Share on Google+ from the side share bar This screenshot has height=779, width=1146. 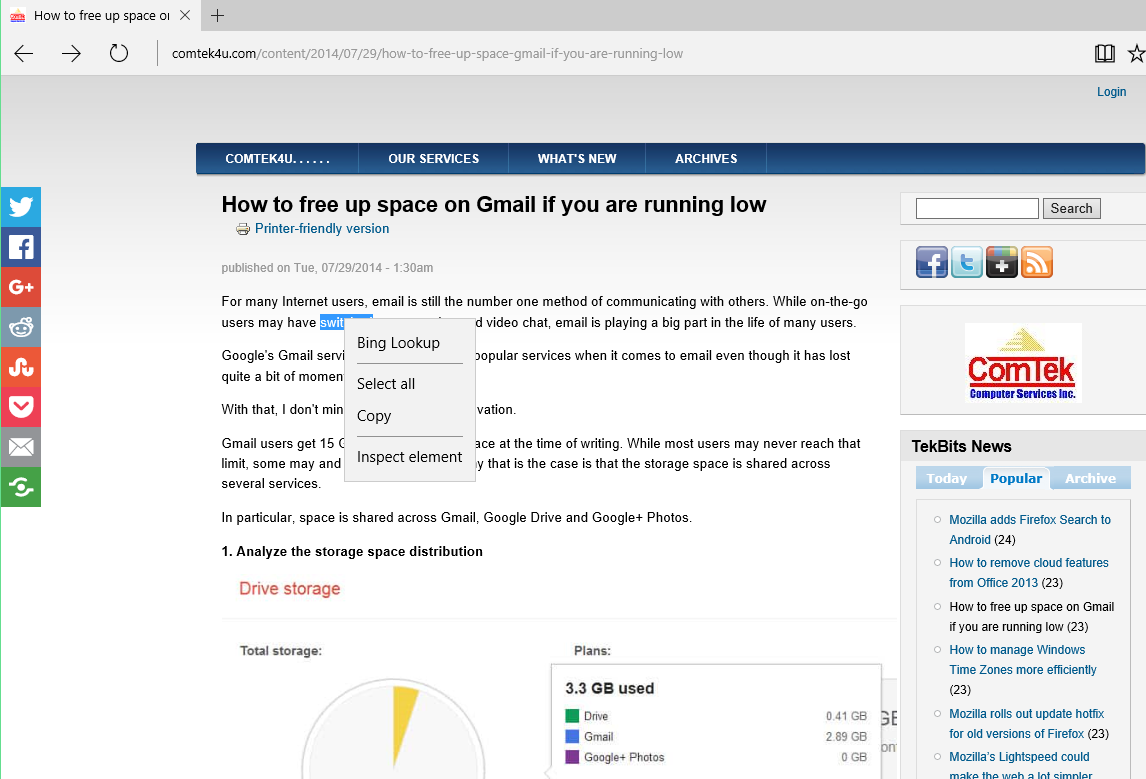(20, 287)
